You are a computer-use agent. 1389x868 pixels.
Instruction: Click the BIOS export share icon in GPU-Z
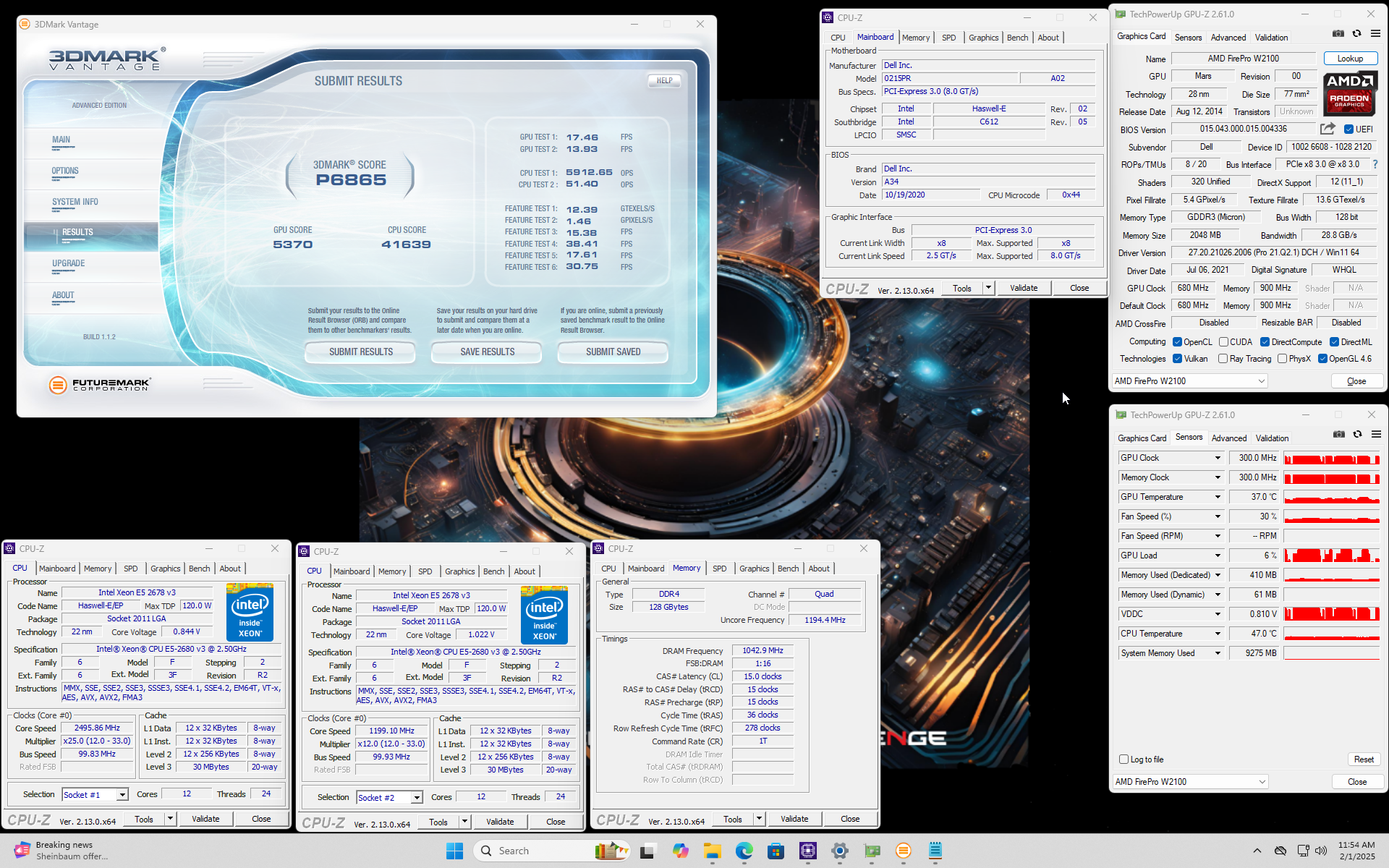click(1328, 129)
